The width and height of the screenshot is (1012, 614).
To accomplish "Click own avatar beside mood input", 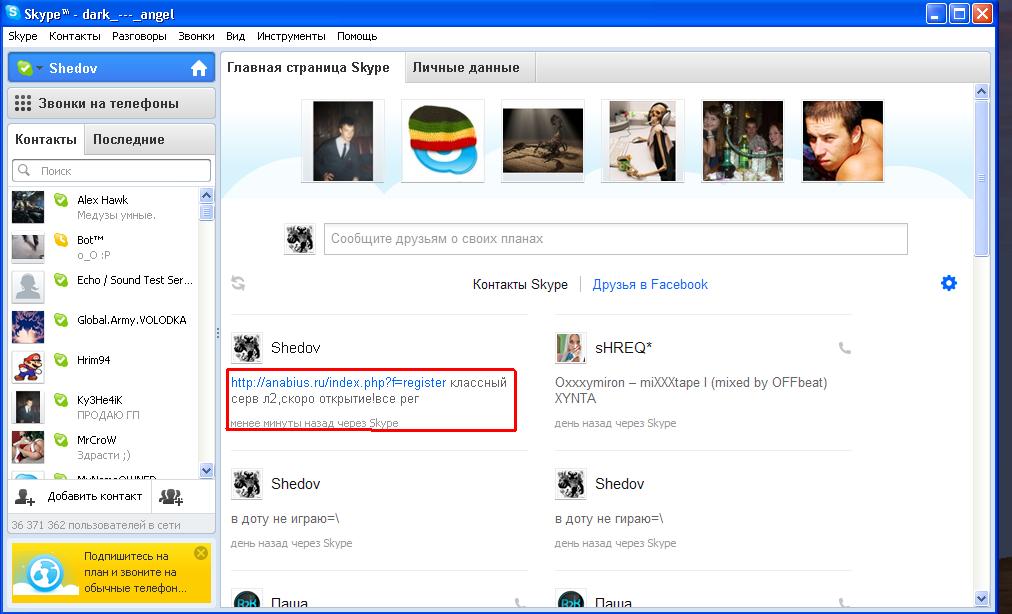I will click(x=300, y=239).
